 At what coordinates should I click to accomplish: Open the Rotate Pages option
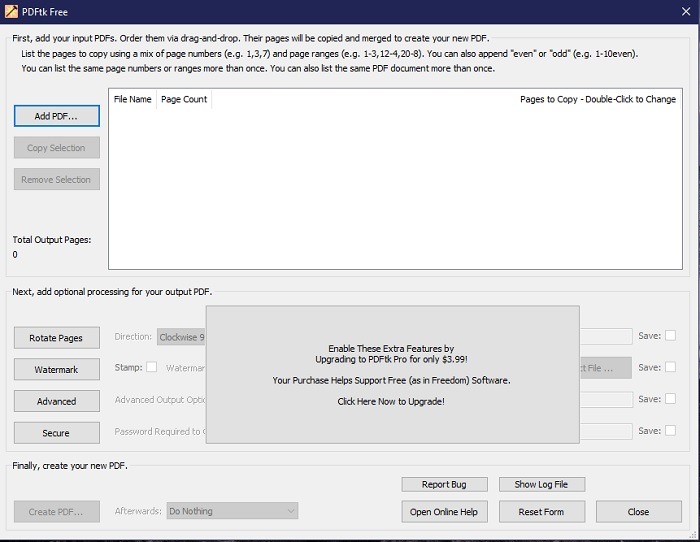57,338
